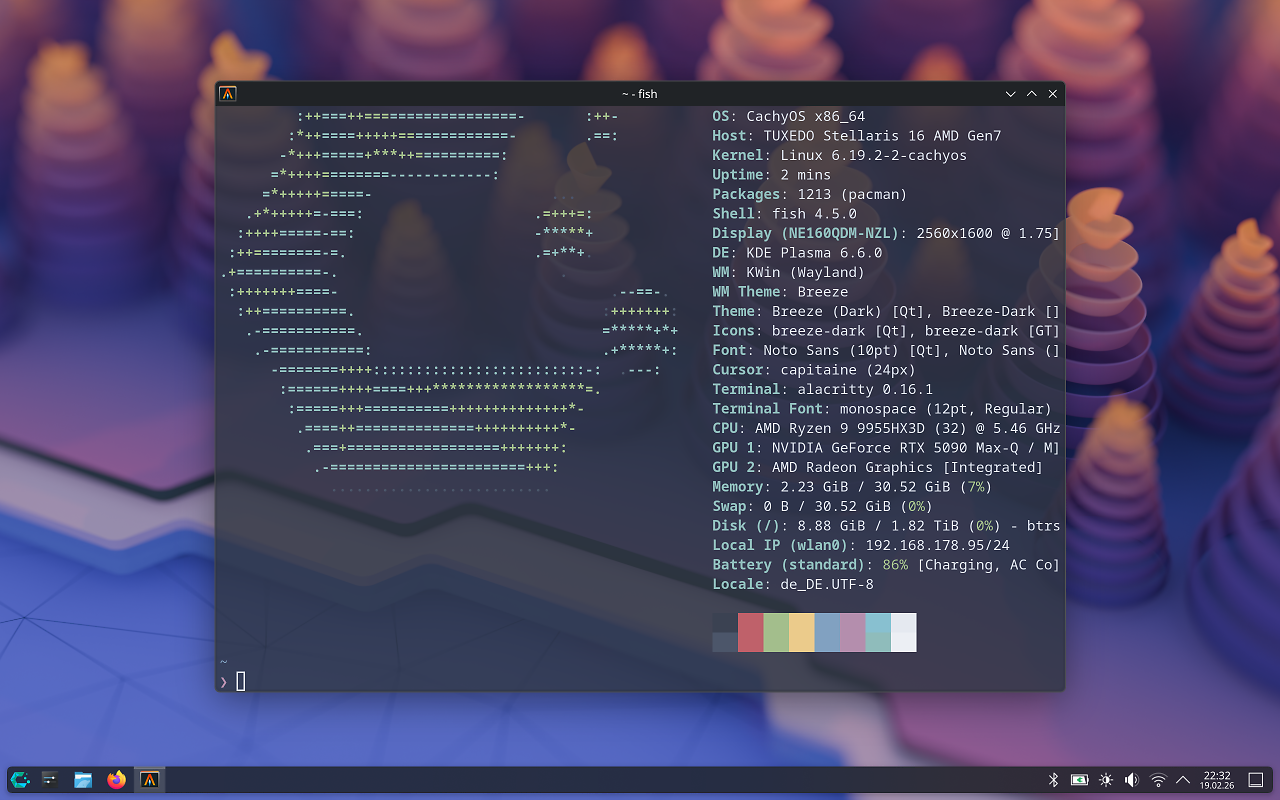Open battery and power tray icon
Screen dimensions: 1280x800
(1080, 780)
